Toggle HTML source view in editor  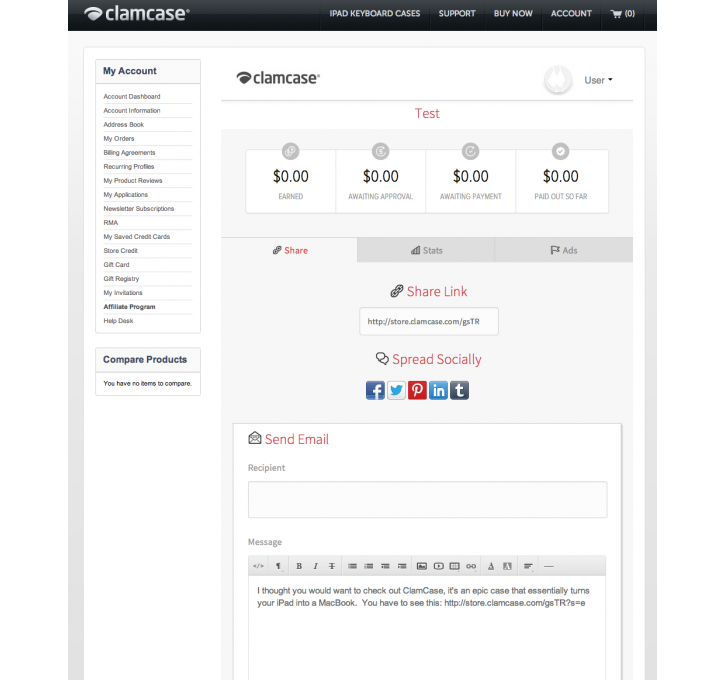click(258, 566)
